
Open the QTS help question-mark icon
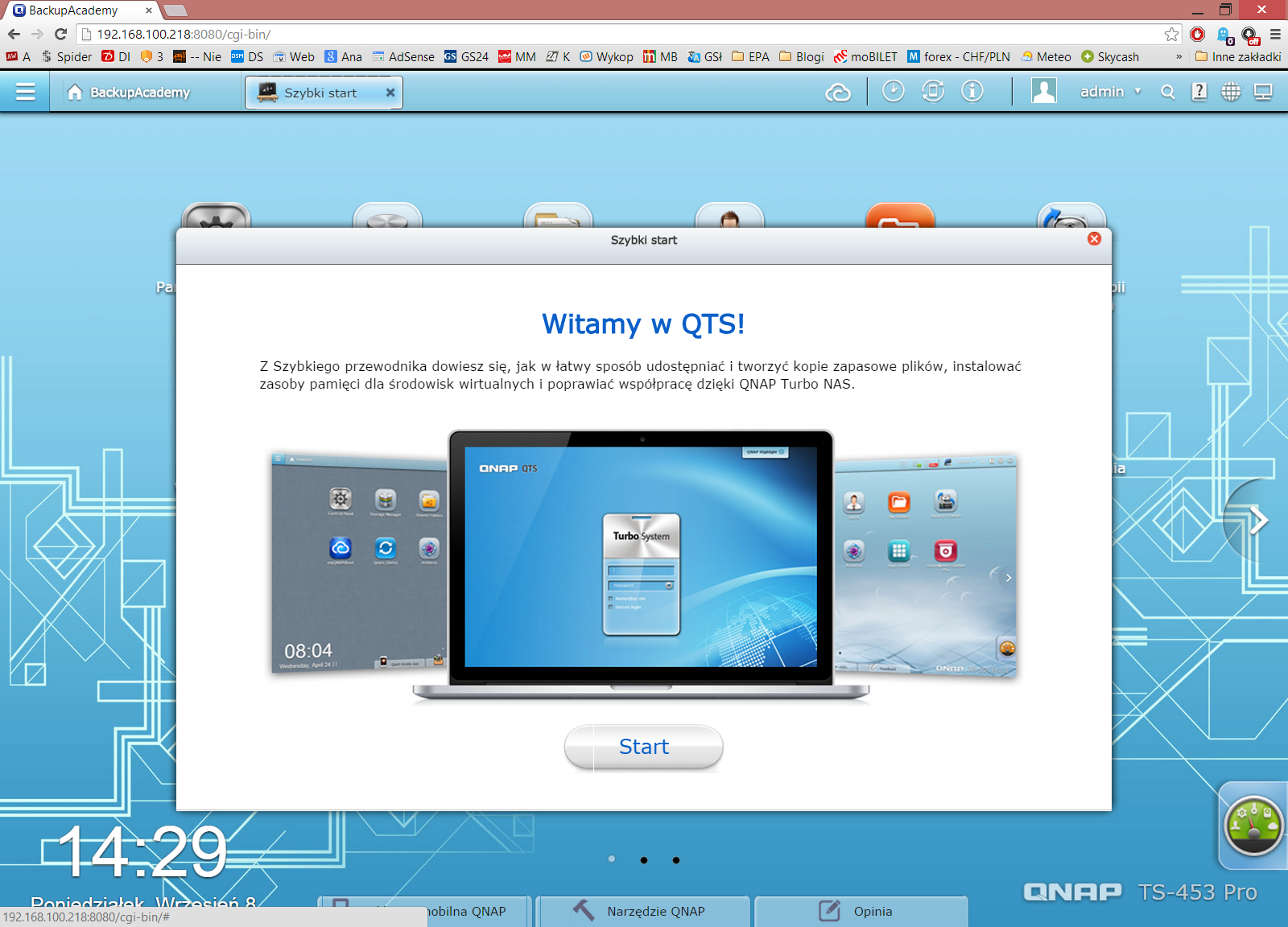point(1199,92)
